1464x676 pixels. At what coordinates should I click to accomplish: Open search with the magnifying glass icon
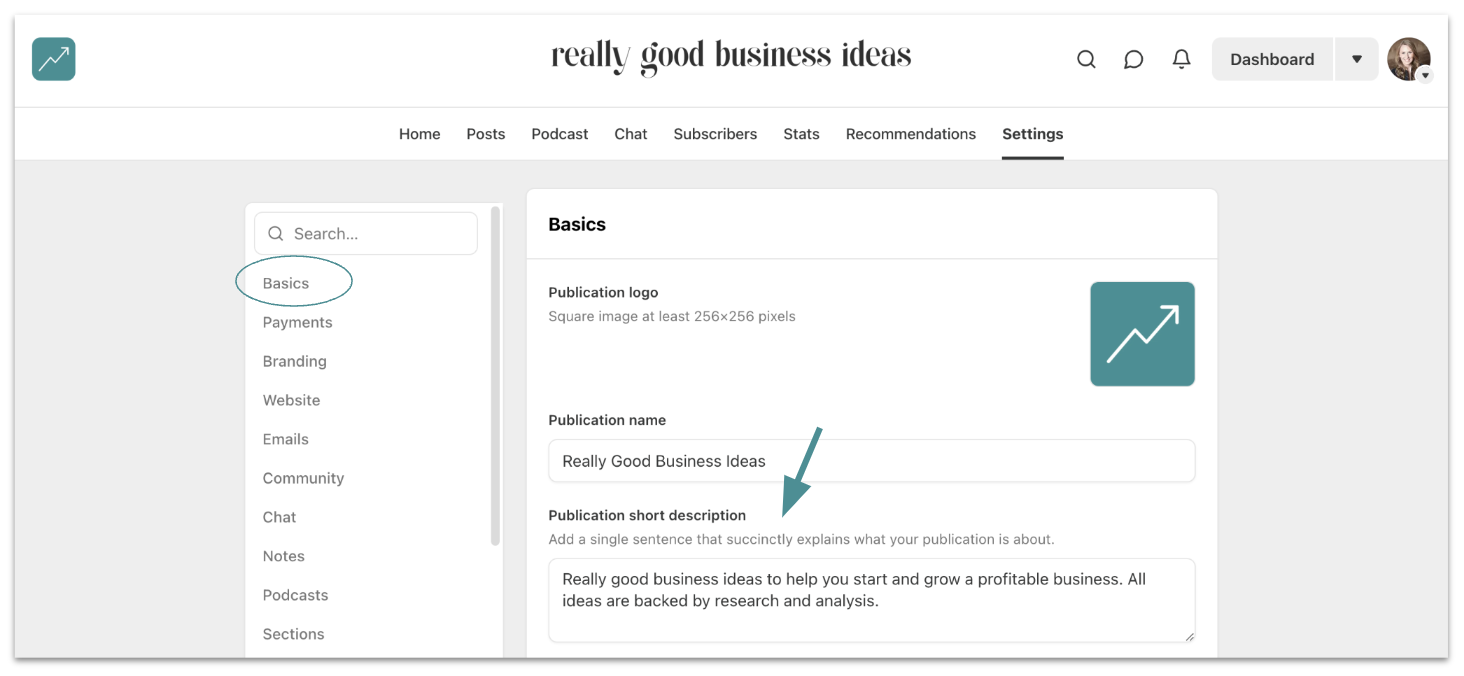1086,59
